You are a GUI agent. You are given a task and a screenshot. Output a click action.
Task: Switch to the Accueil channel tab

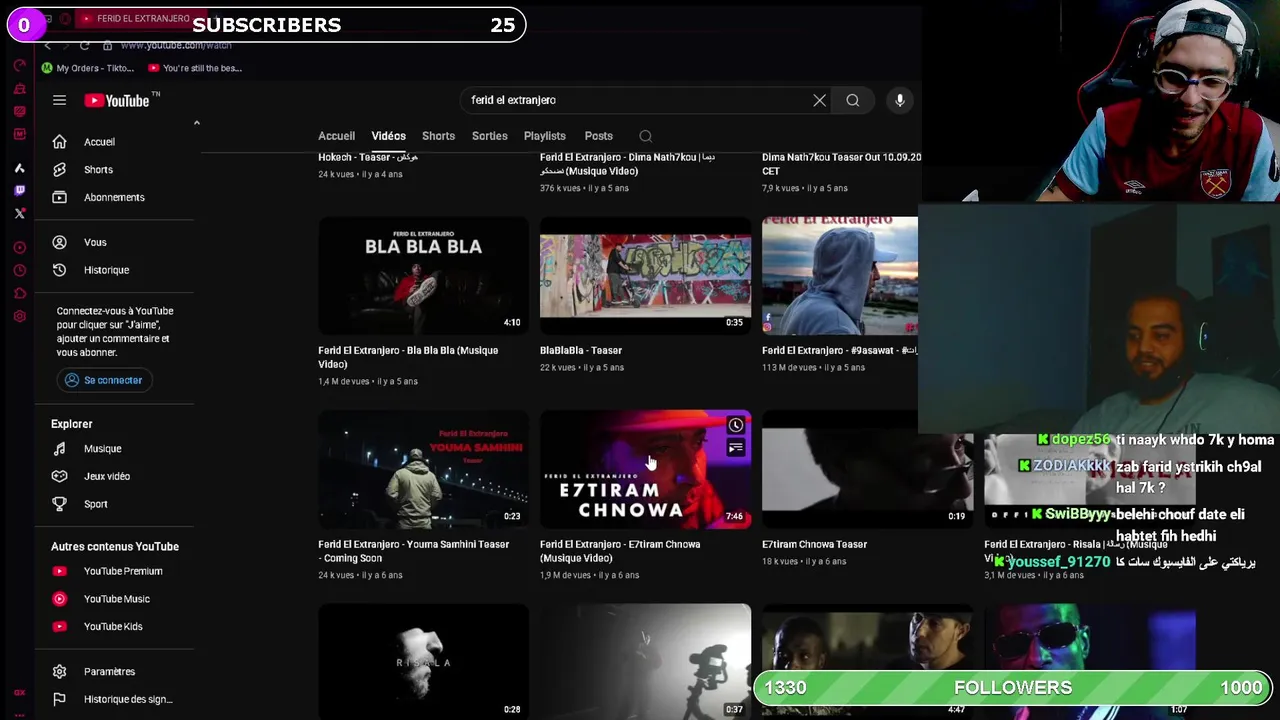pyautogui.click(x=336, y=136)
